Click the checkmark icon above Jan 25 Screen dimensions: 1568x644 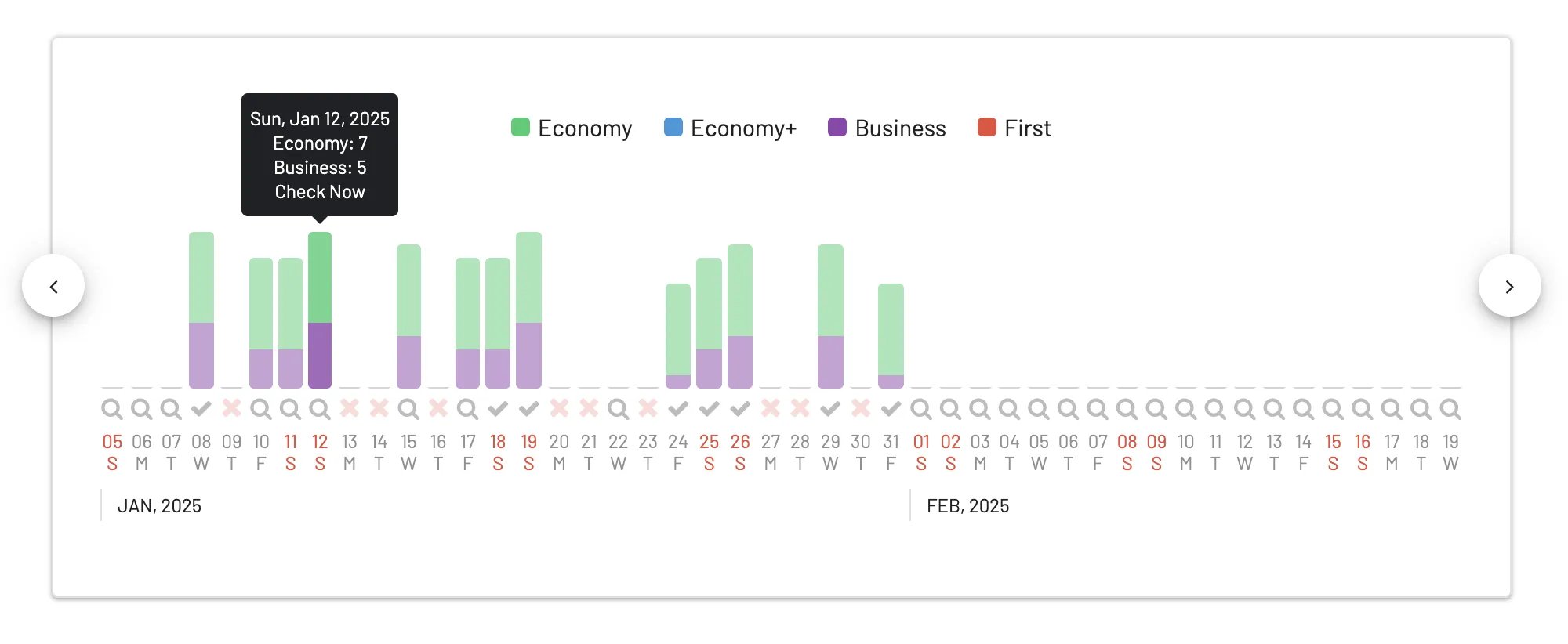(710, 408)
